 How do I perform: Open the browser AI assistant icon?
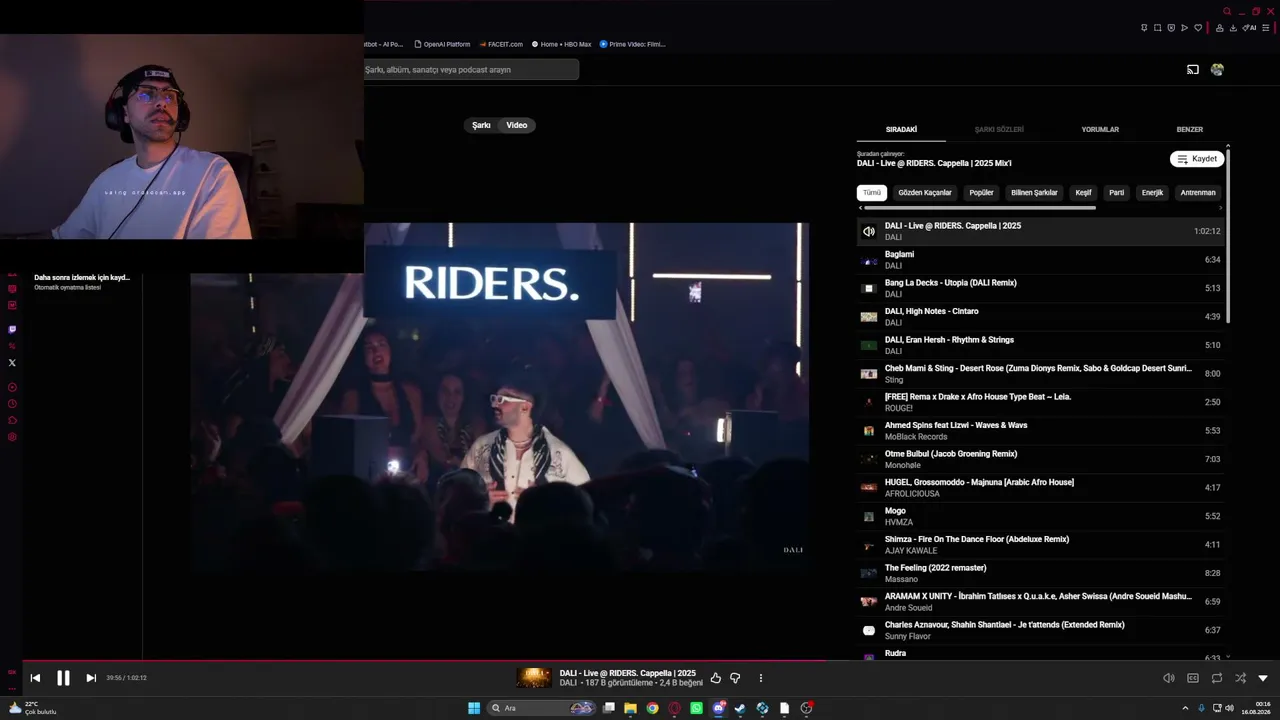pos(1250,28)
